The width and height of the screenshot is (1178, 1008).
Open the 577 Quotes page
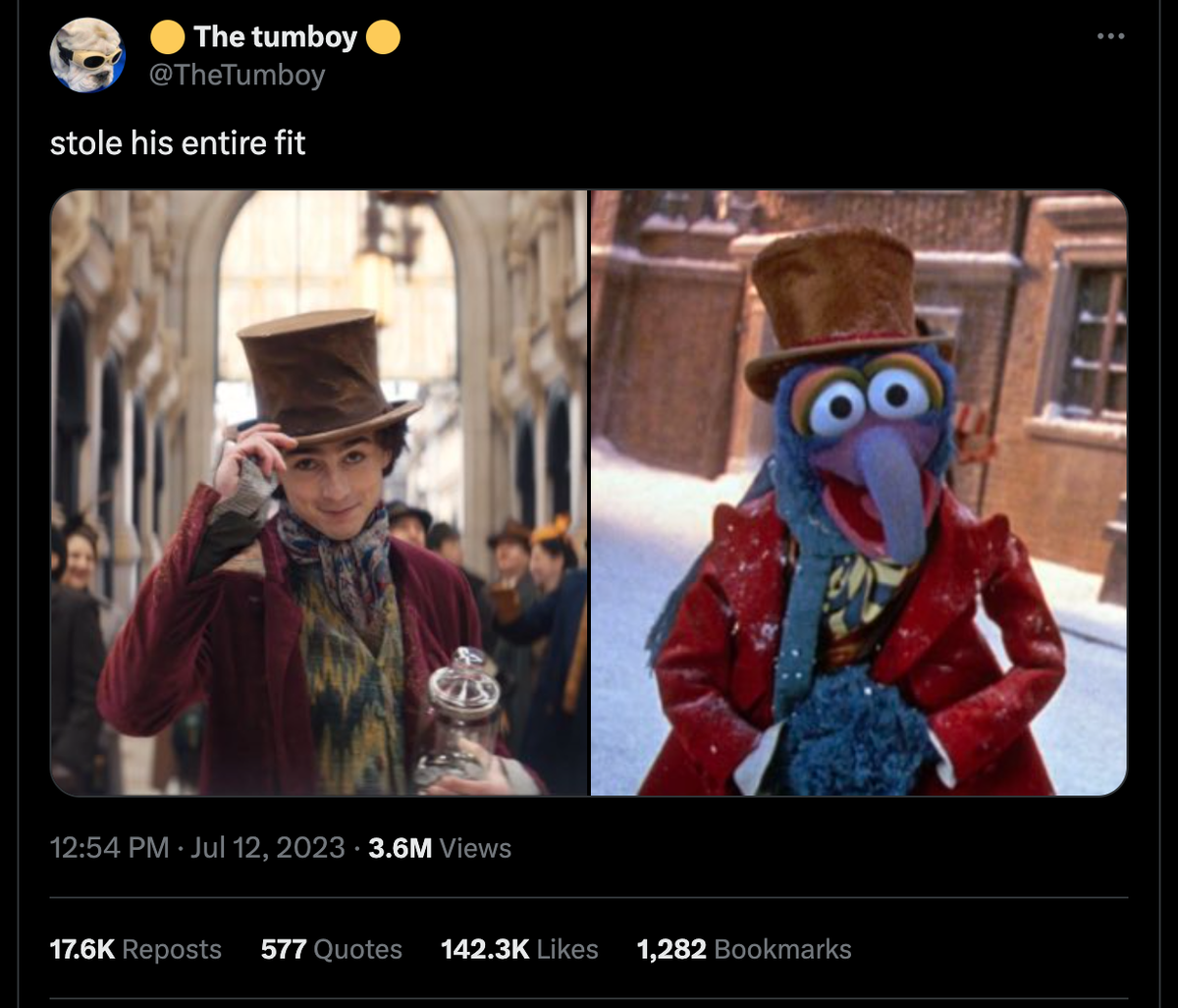331,949
